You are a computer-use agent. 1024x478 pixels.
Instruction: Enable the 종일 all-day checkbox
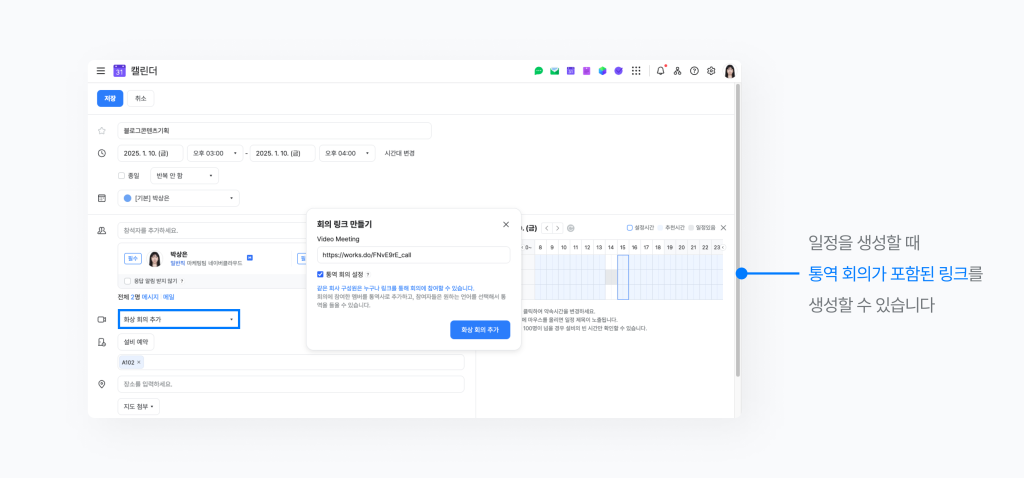(x=121, y=176)
